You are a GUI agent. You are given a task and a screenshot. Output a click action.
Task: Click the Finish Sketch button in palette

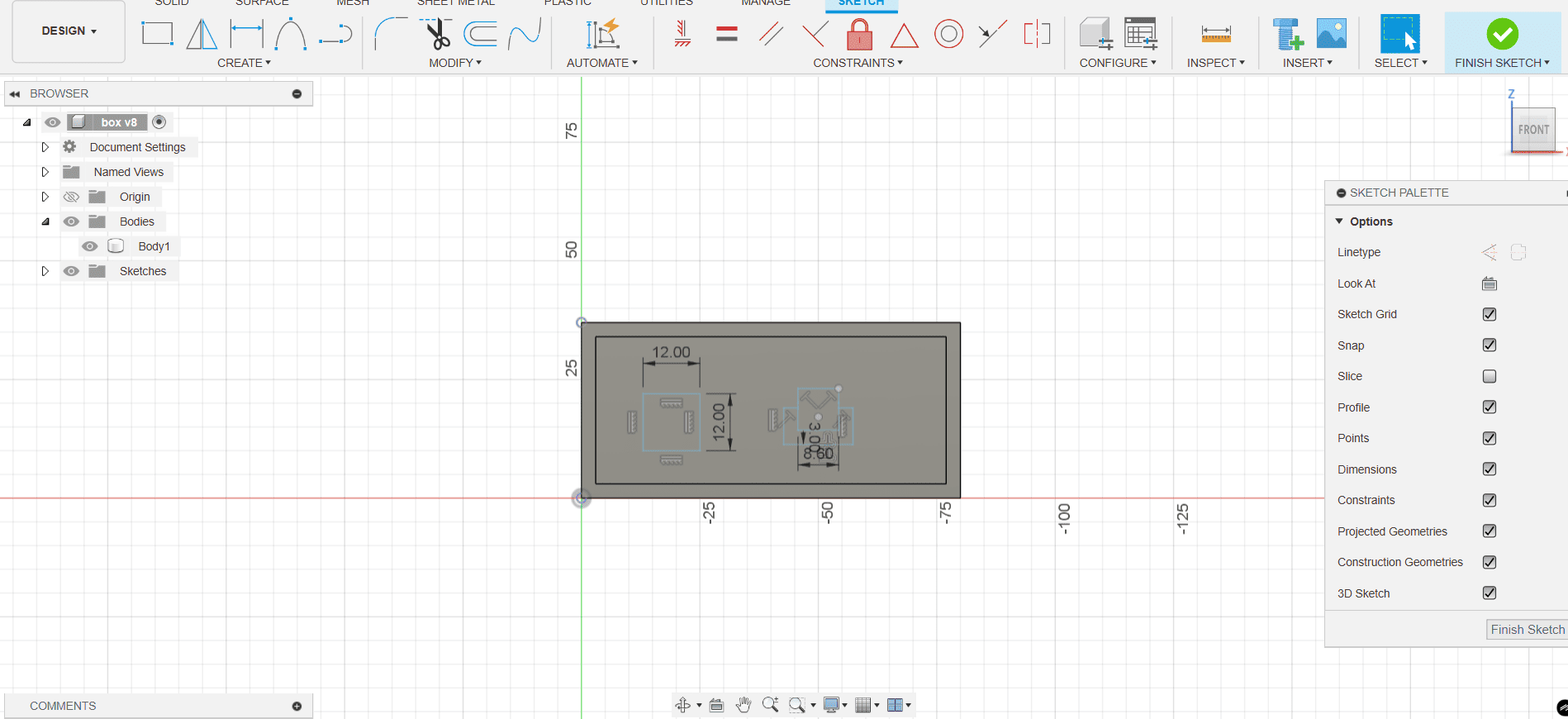pos(1527,630)
